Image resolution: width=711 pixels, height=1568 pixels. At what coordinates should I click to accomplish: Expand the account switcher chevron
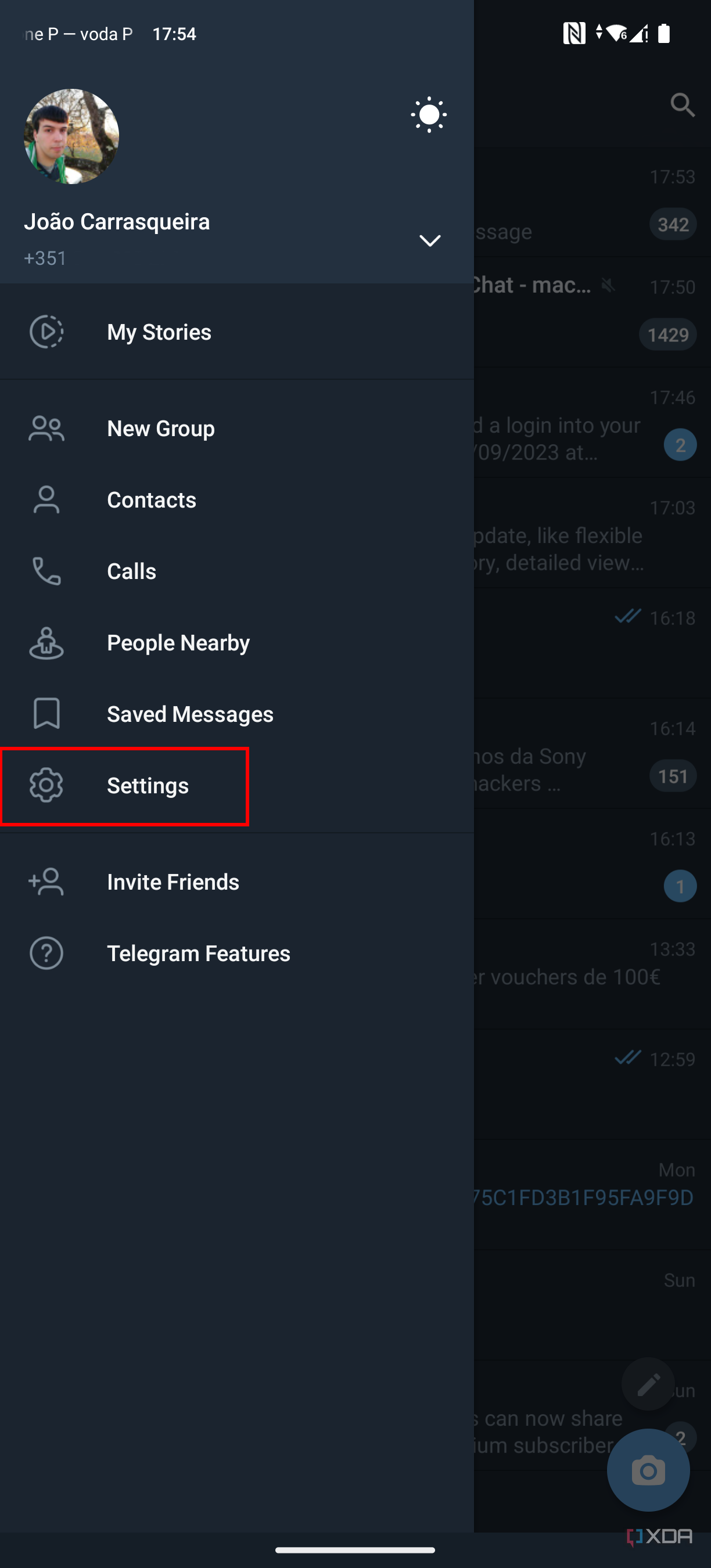point(430,240)
